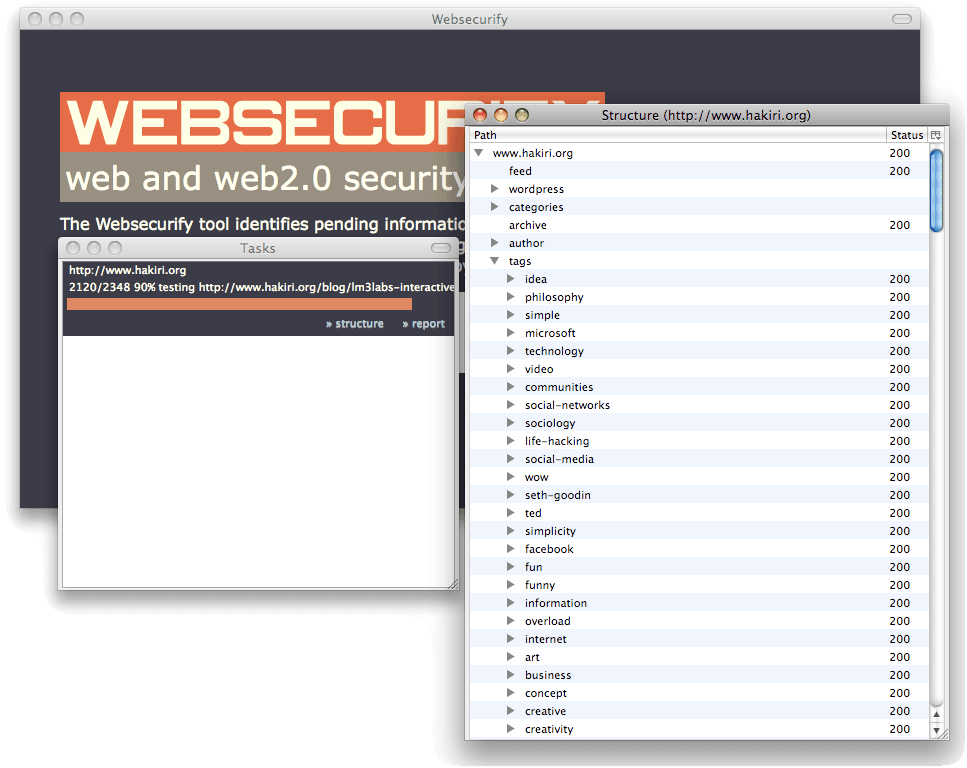The image size is (967, 768).
Task: Select the simple tag row
Action: [699, 315]
